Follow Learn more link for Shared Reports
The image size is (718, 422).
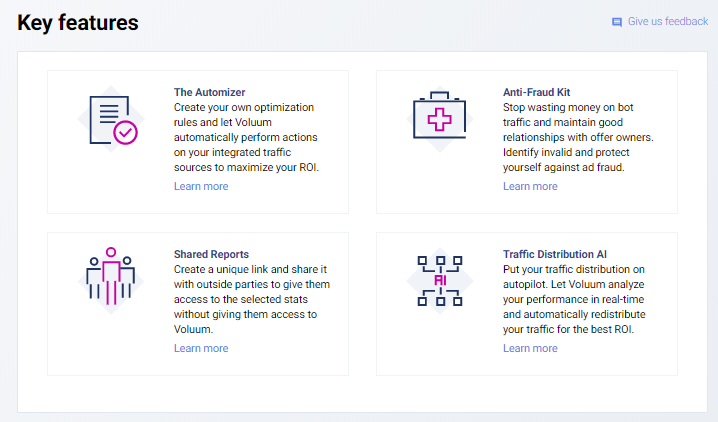pyautogui.click(x=201, y=348)
